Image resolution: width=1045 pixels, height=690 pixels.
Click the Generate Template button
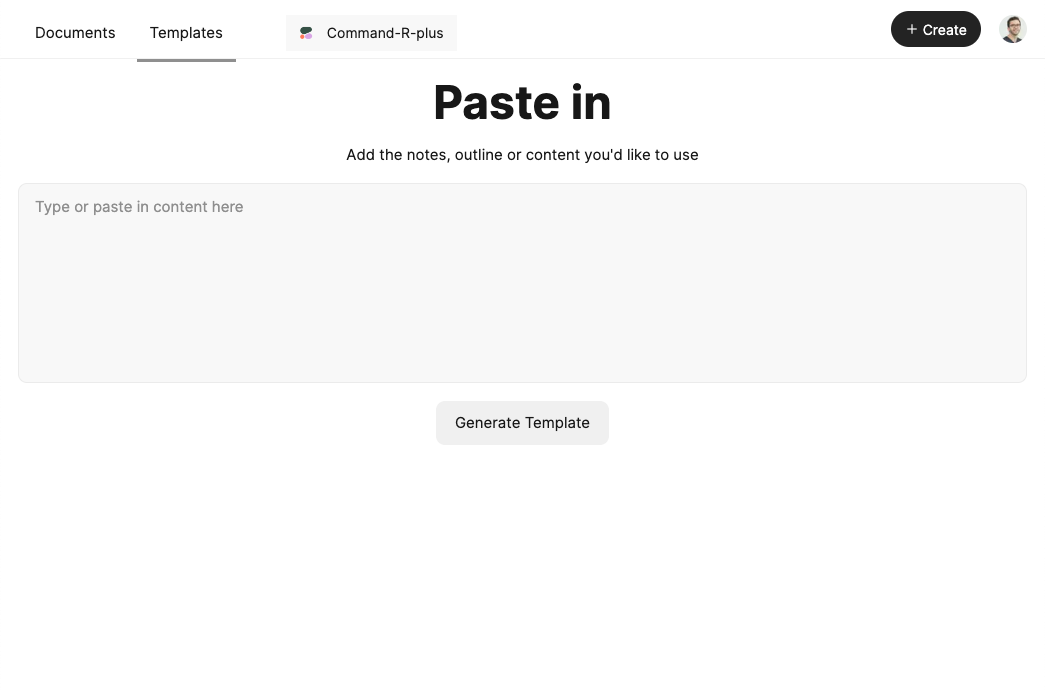(522, 423)
